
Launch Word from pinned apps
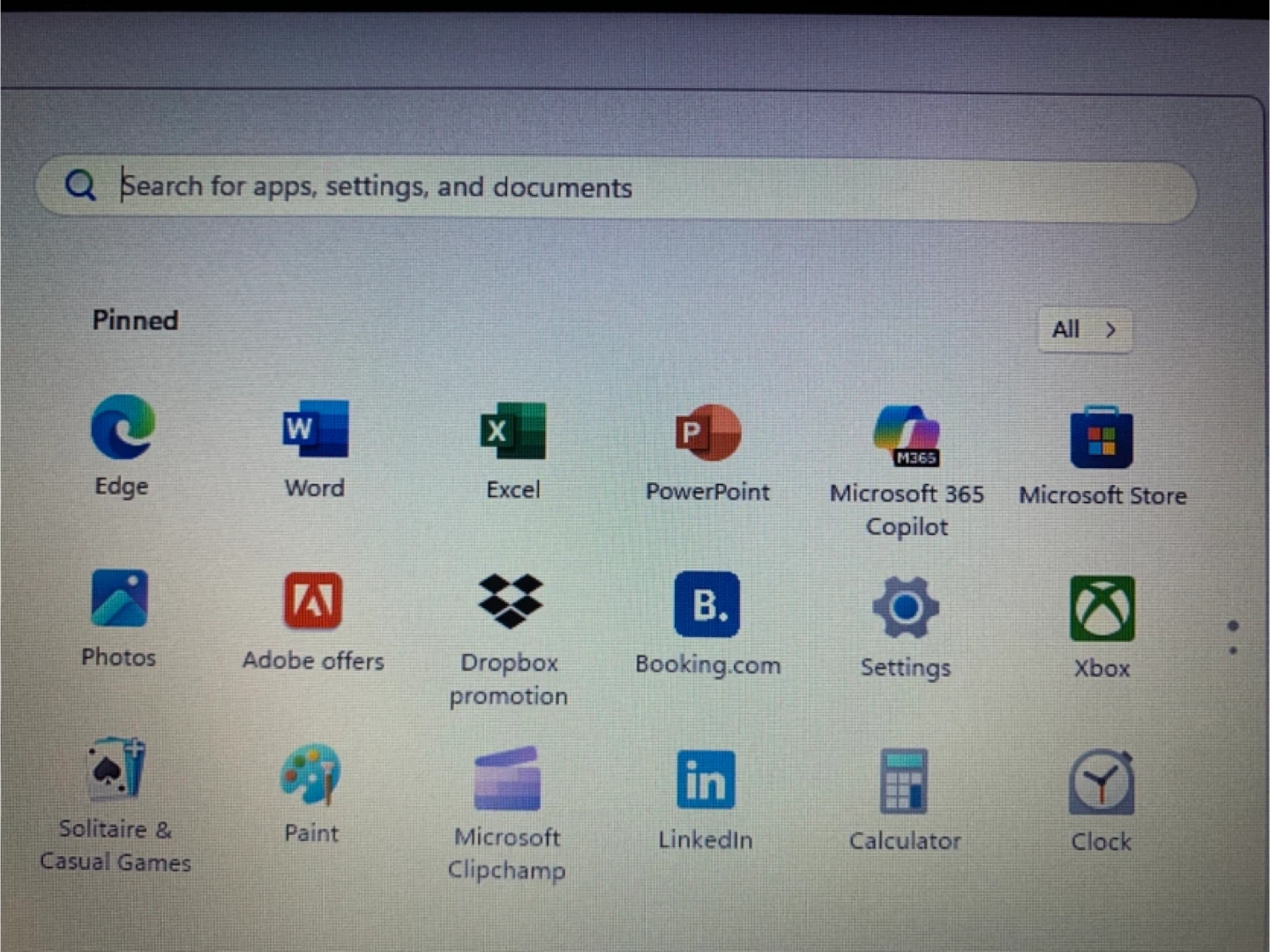[x=315, y=429]
